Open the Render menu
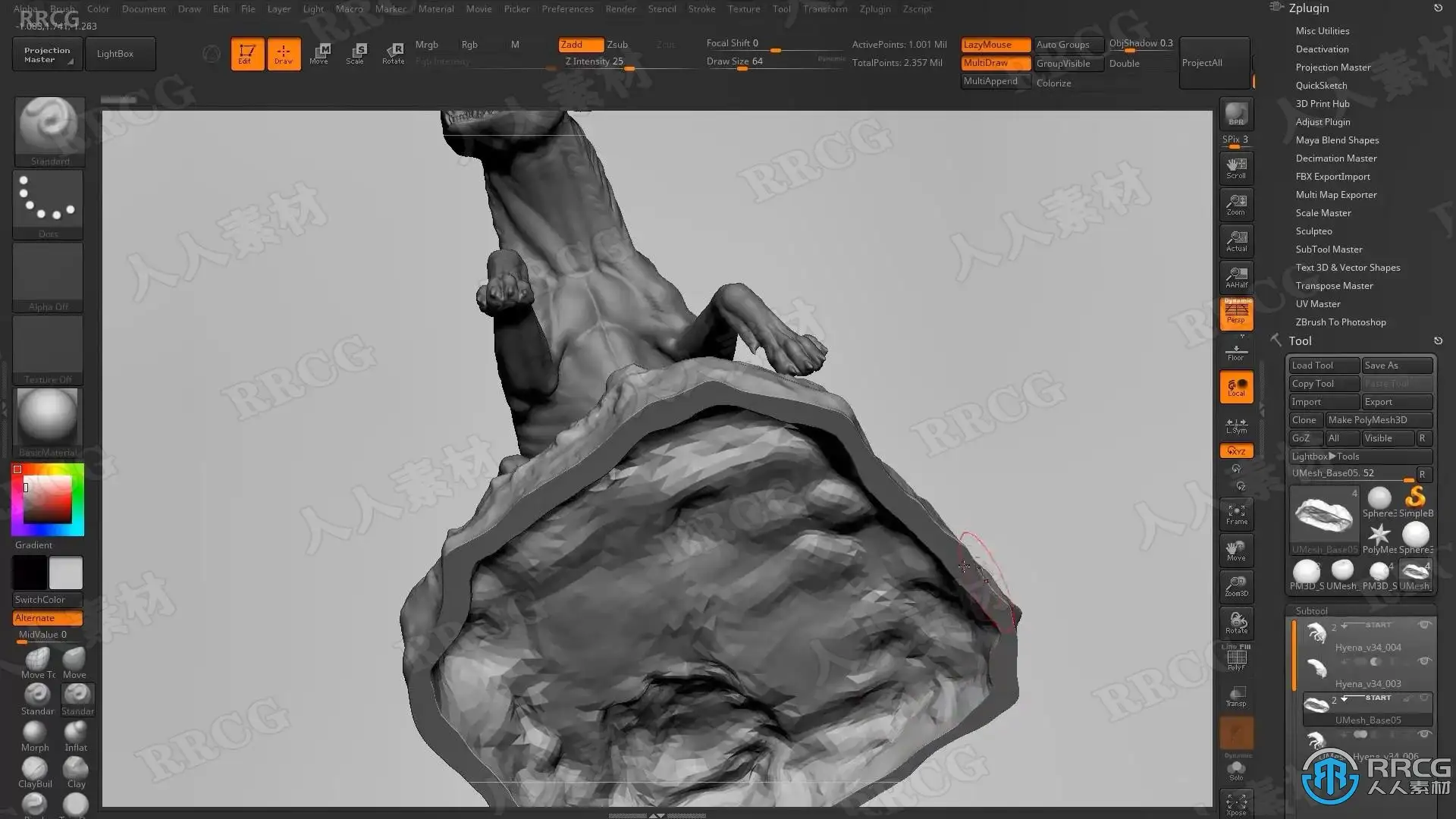The image size is (1456, 819). [x=620, y=9]
